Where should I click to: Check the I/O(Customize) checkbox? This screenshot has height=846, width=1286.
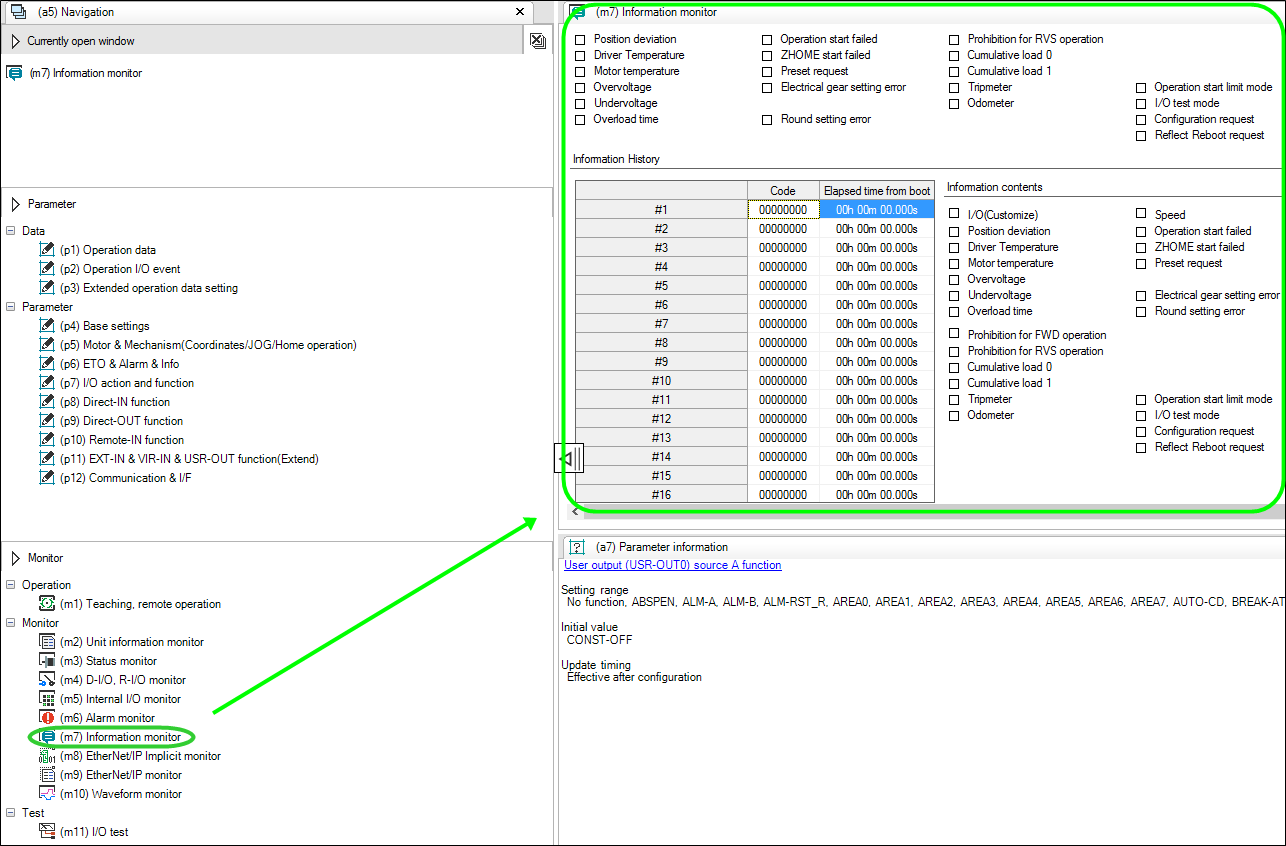pos(954,215)
